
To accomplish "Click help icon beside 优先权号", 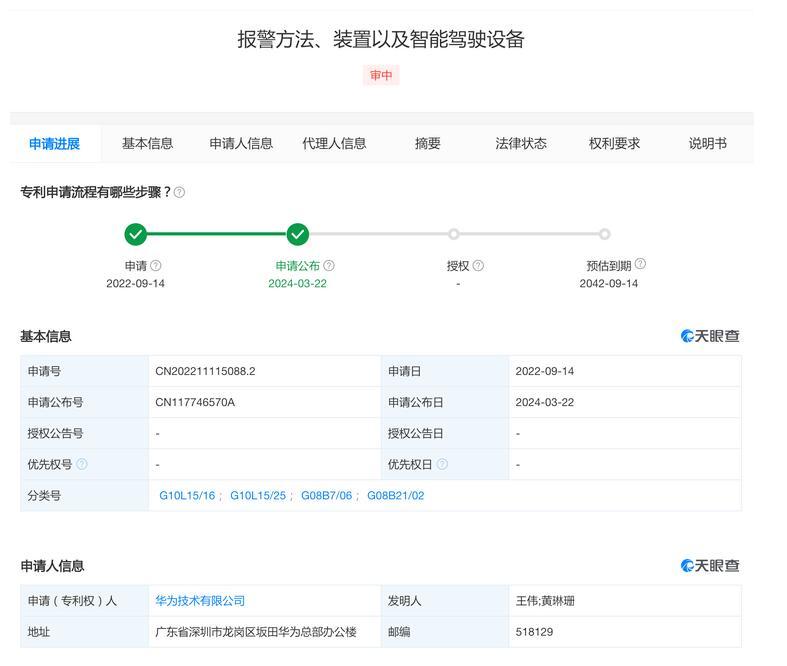I will [x=82, y=464].
